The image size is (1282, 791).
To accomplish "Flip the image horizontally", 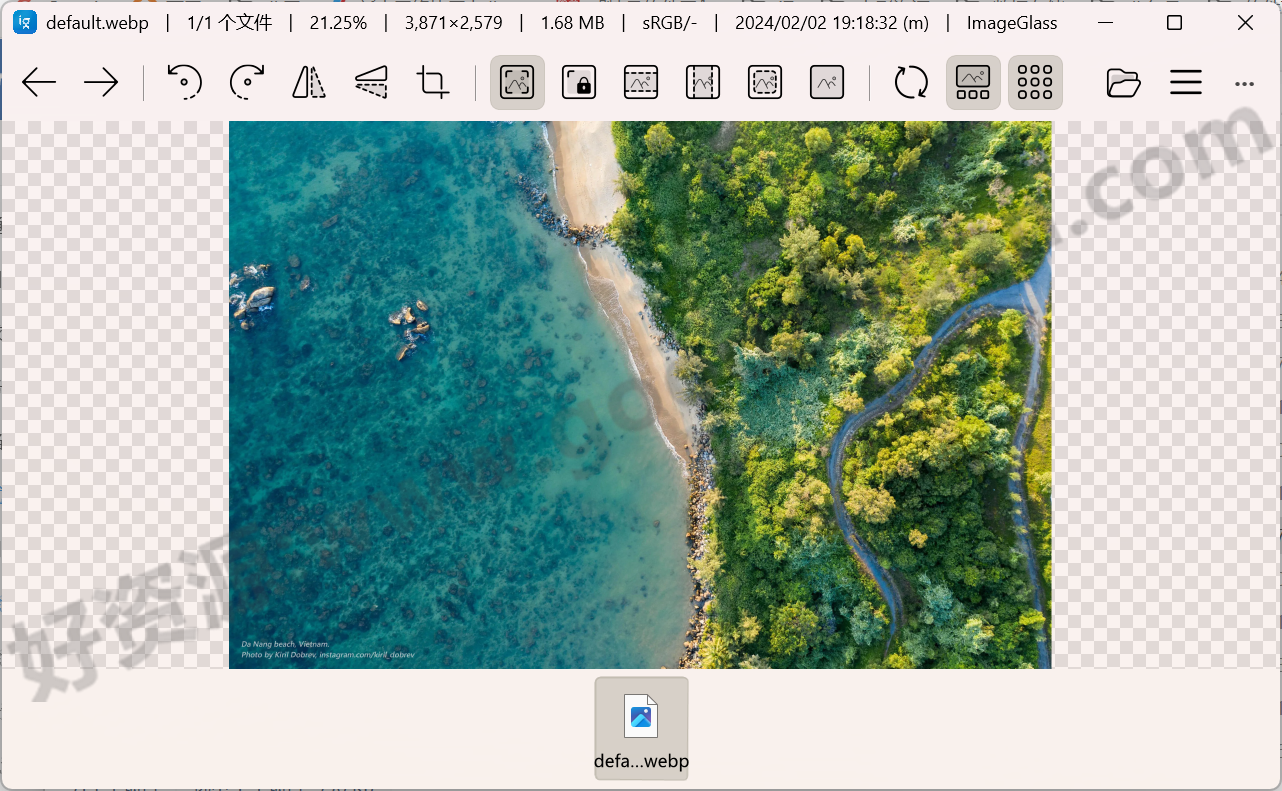I will coord(309,82).
